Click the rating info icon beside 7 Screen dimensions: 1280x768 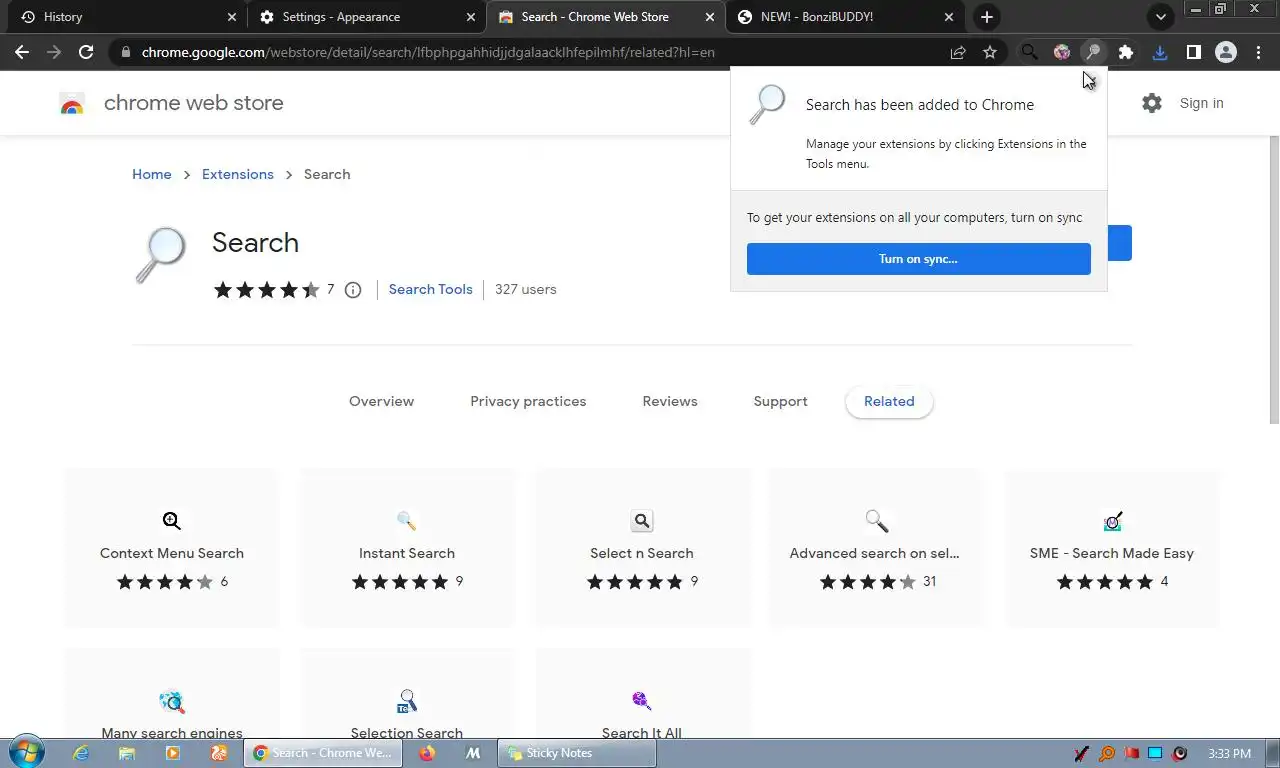(353, 290)
